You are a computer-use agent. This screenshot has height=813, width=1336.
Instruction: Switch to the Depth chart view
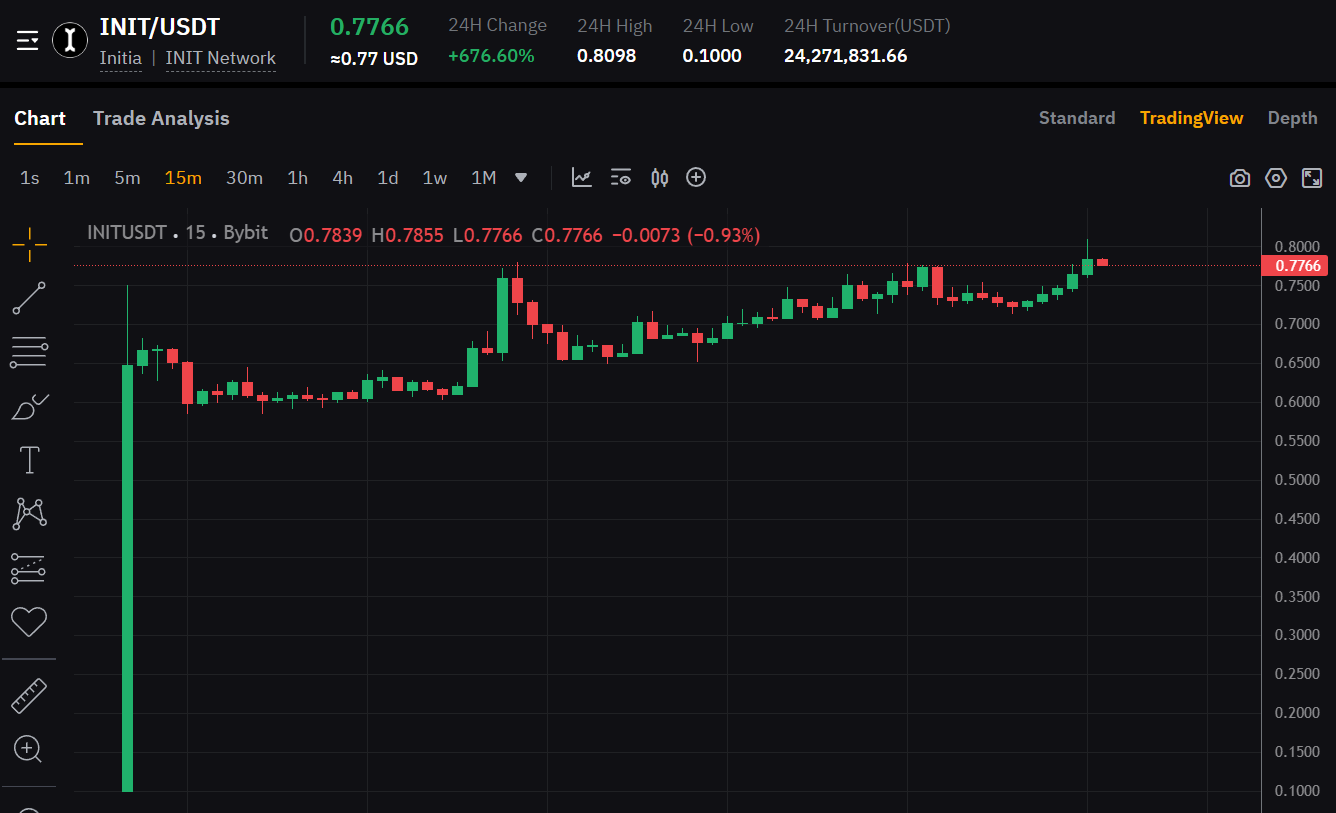pyautogui.click(x=1292, y=118)
